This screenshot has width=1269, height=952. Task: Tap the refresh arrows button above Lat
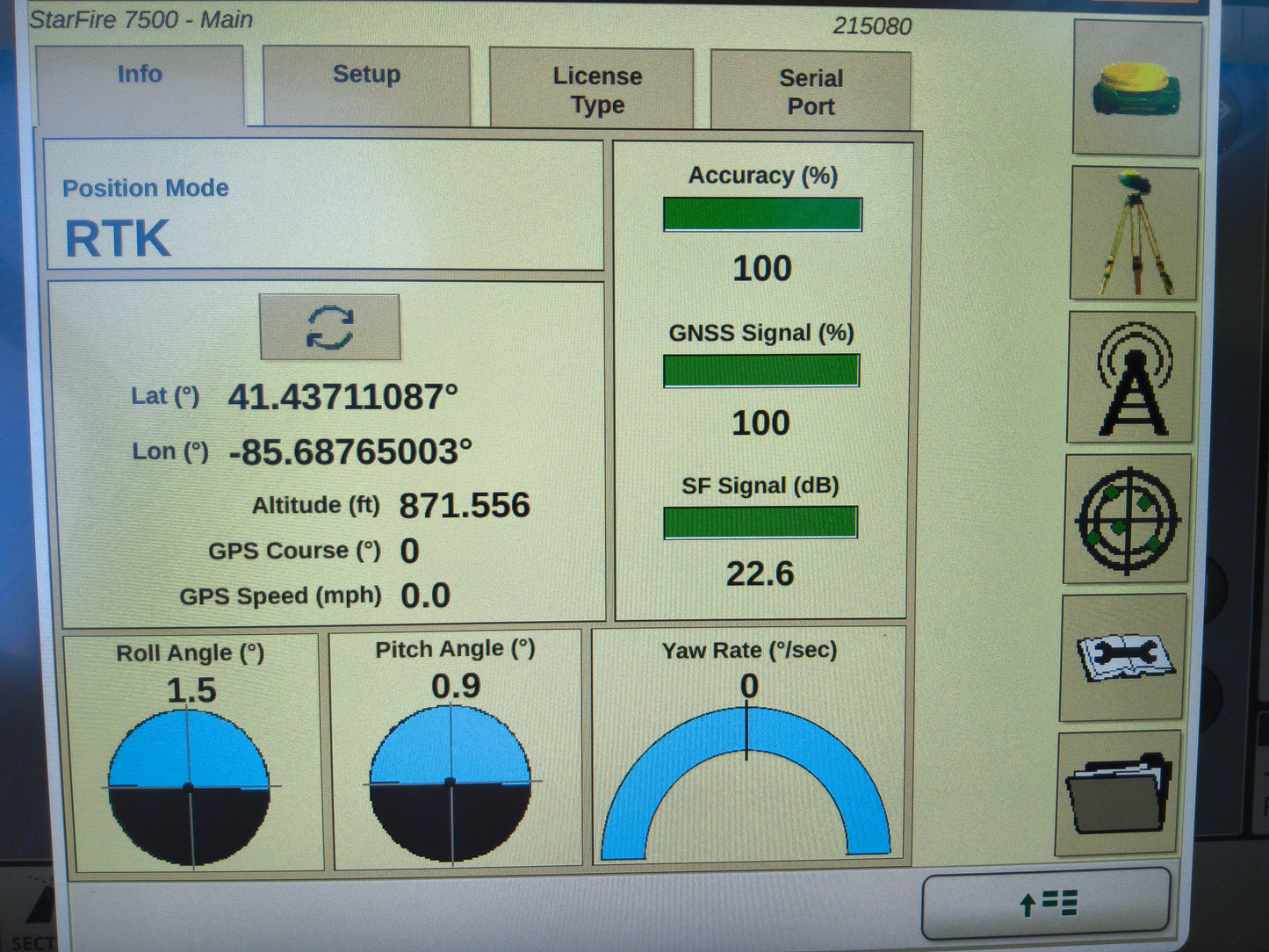329,327
